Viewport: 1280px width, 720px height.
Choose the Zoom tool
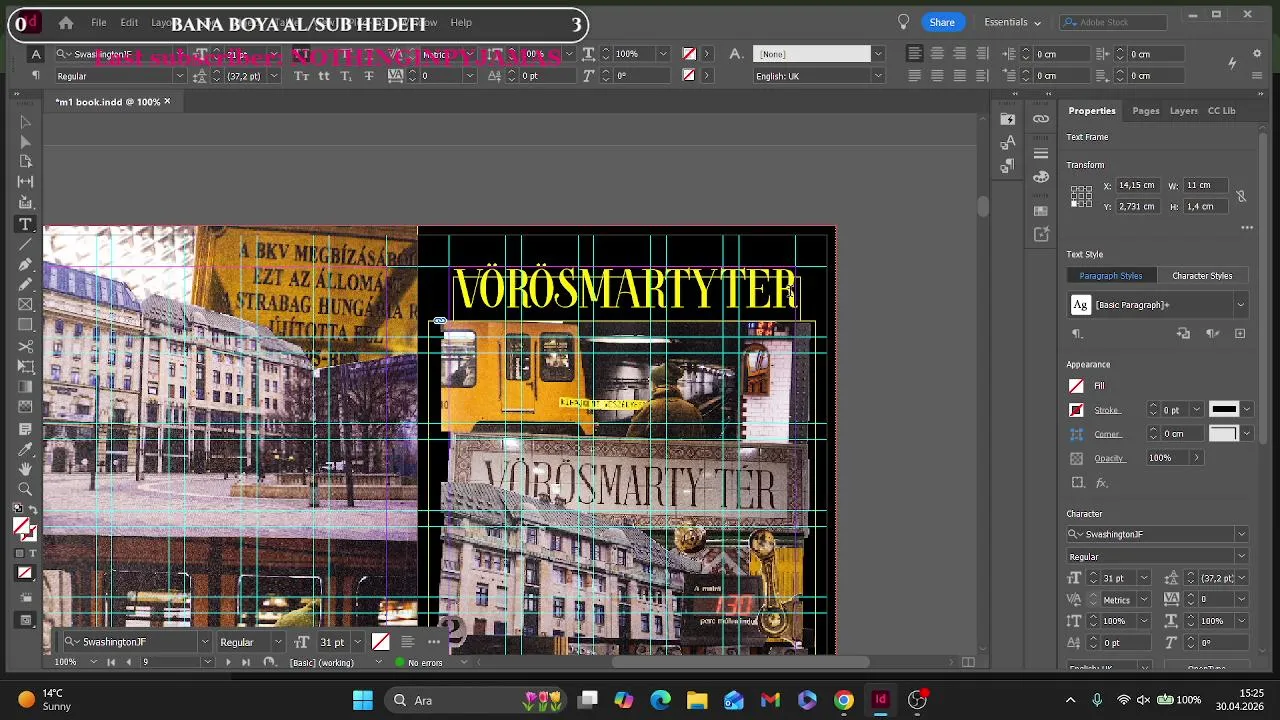[25, 489]
